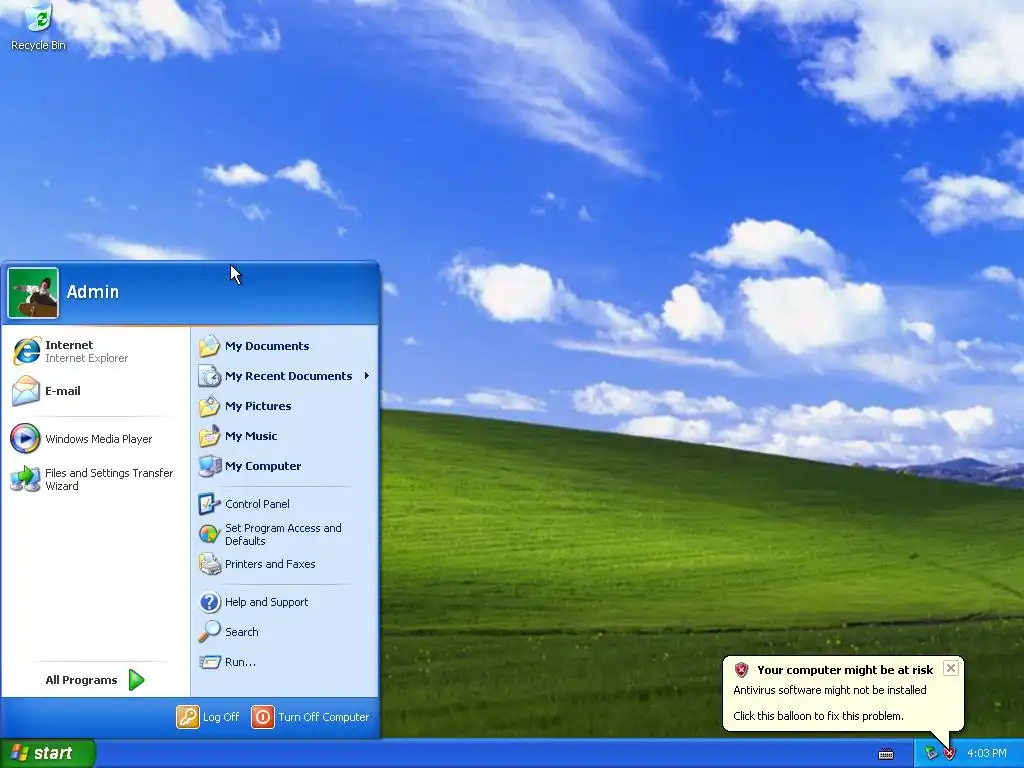Expand the My Recent Documents submenu arrow

[367, 376]
